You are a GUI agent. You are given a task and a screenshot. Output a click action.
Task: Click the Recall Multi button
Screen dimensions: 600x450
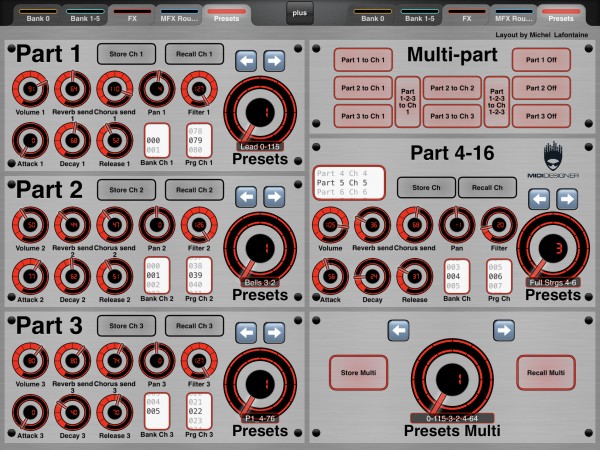click(546, 373)
